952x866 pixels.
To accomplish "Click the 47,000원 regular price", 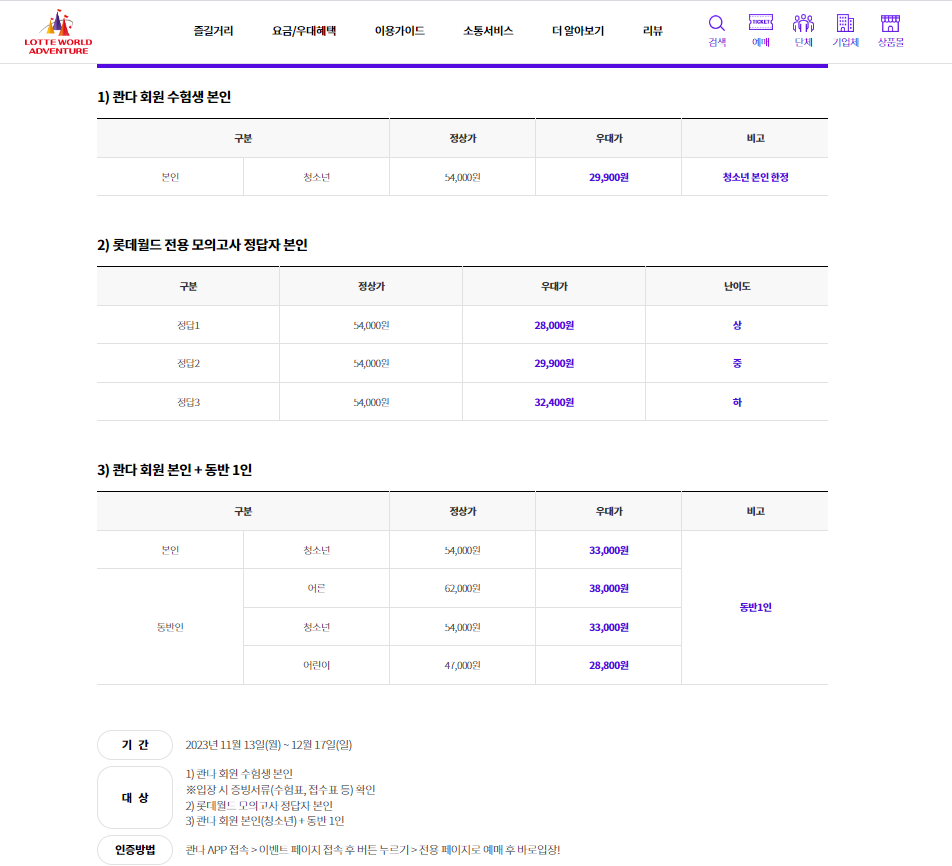I will pos(462,666).
